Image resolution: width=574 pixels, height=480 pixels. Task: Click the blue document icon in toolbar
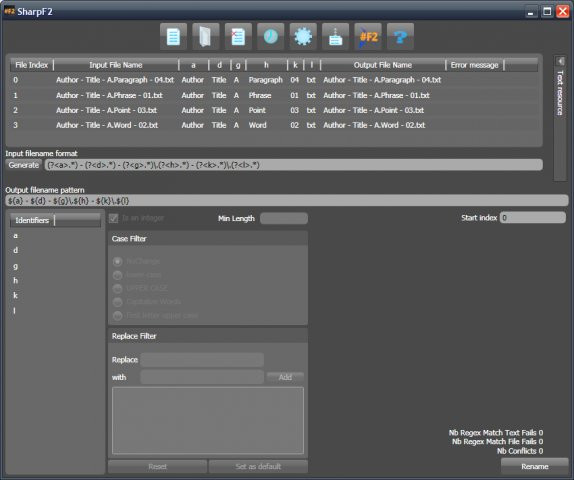(174, 37)
